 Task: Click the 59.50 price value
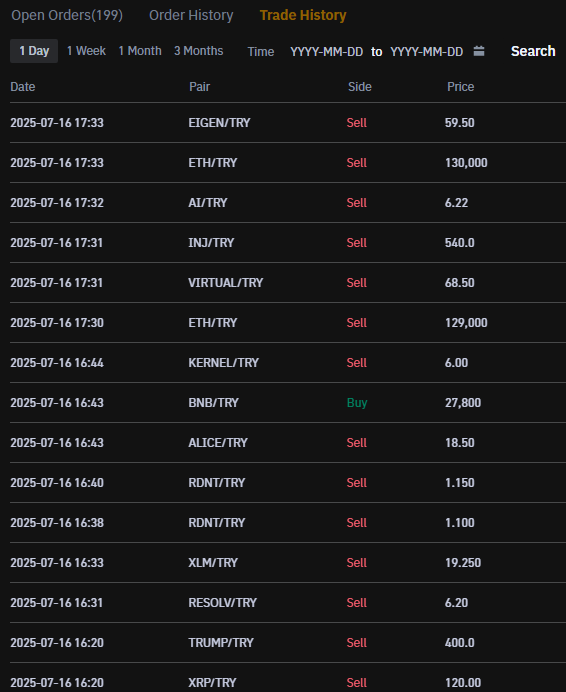coord(460,123)
